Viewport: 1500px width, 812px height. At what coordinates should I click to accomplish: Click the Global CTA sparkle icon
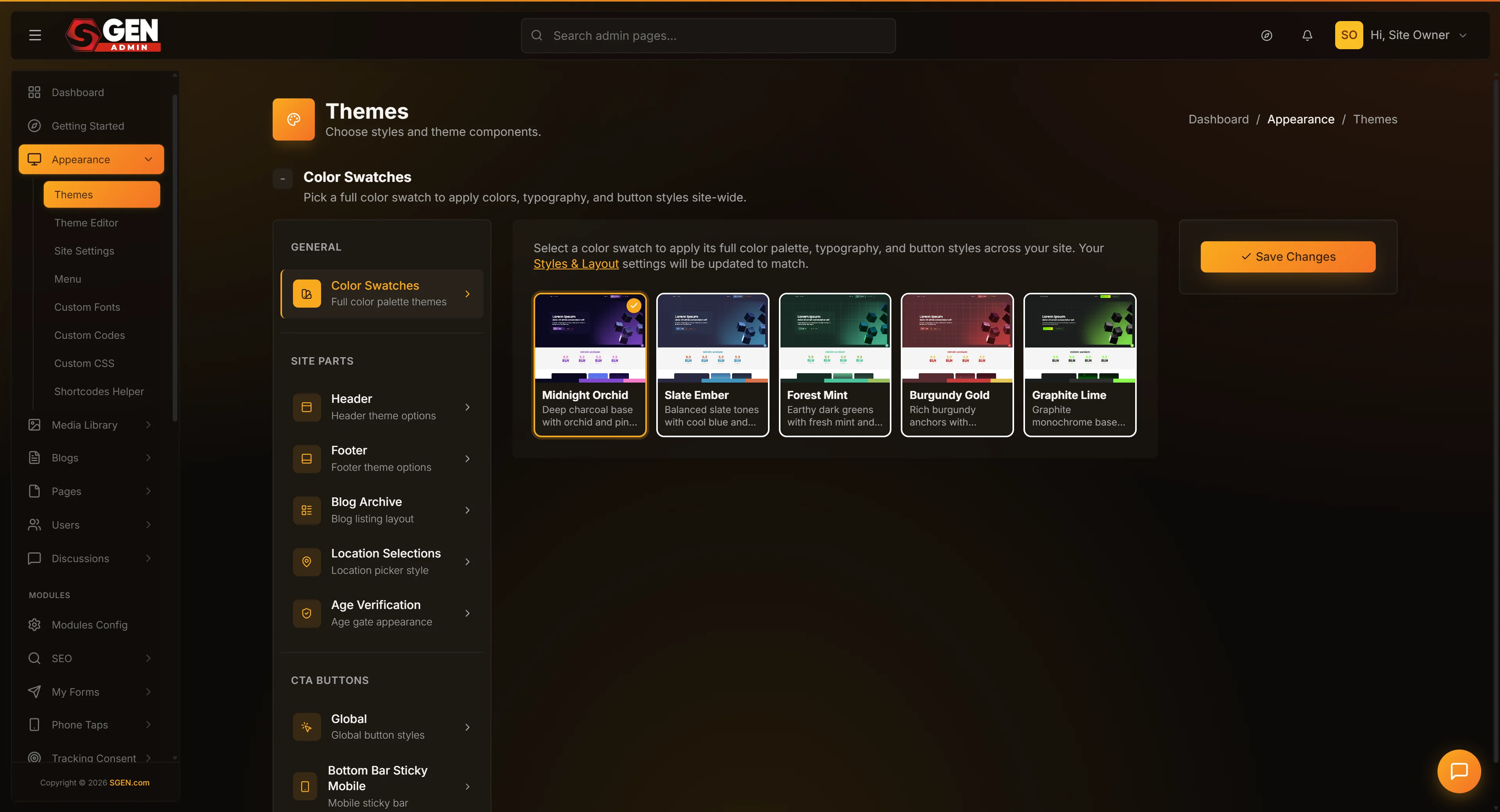click(306, 727)
